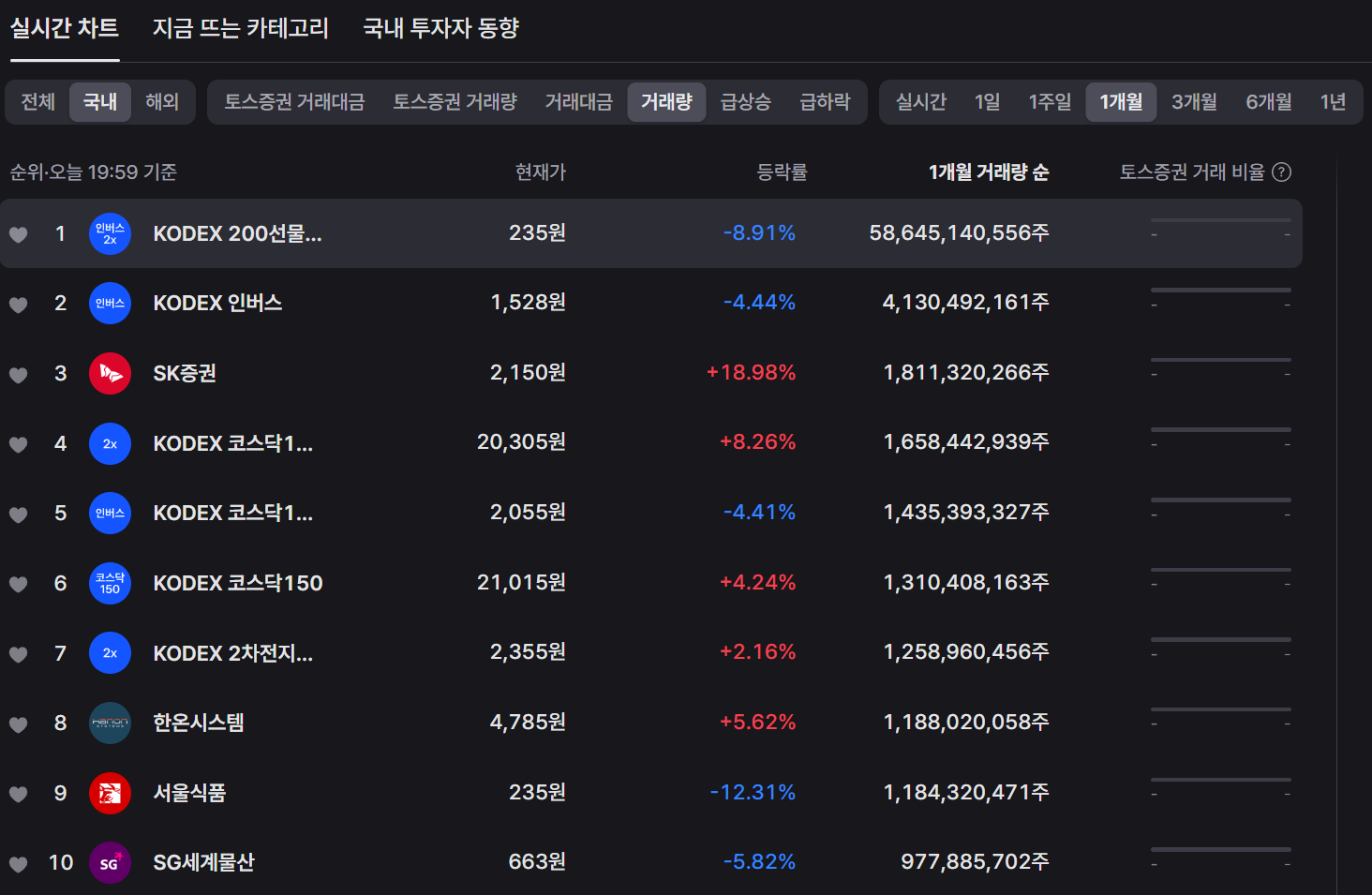1372x895 pixels.
Task: Sort by 토스증권 거래량
Action: (455, 101)
